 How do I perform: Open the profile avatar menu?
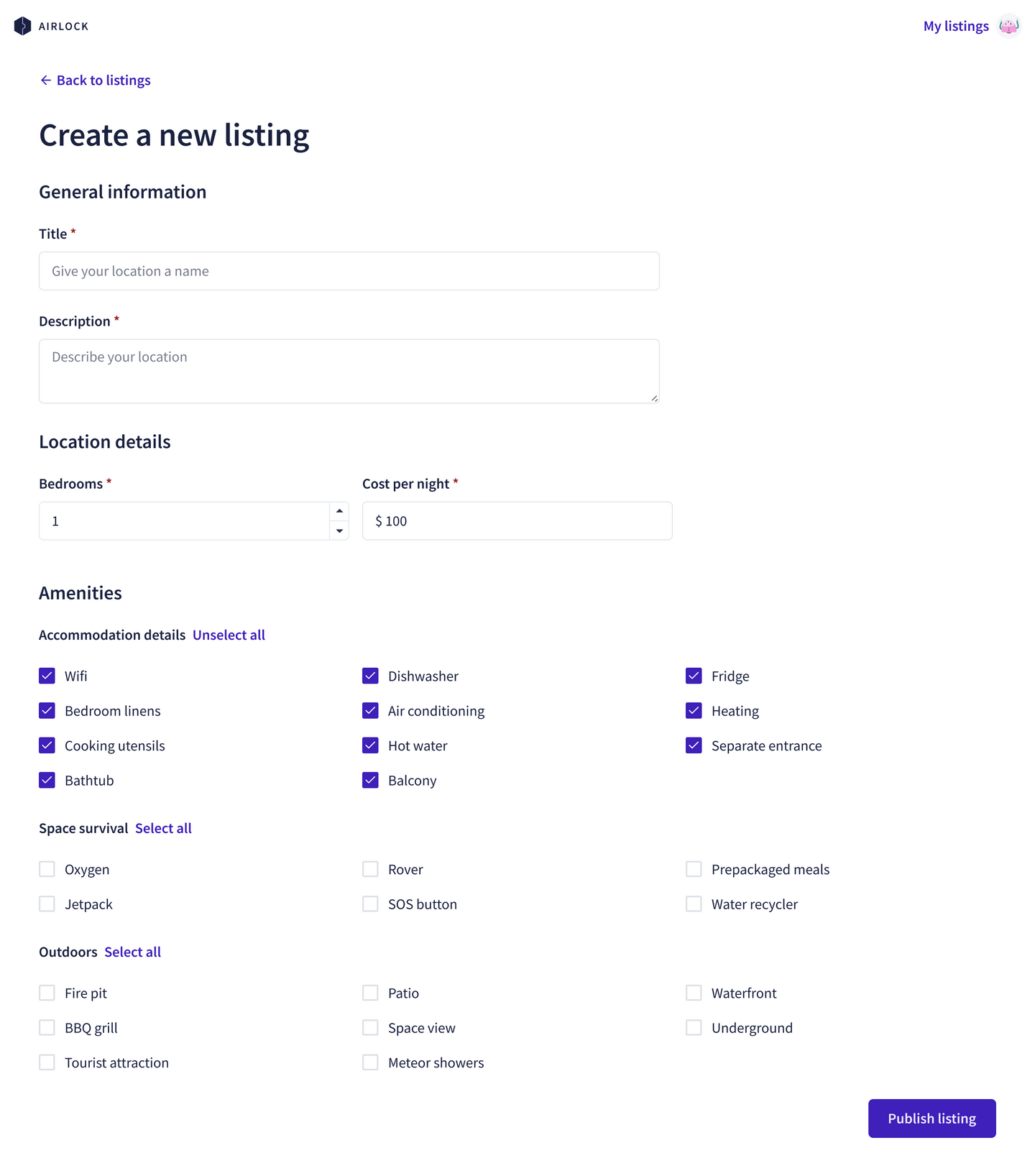pos(1010,25)
